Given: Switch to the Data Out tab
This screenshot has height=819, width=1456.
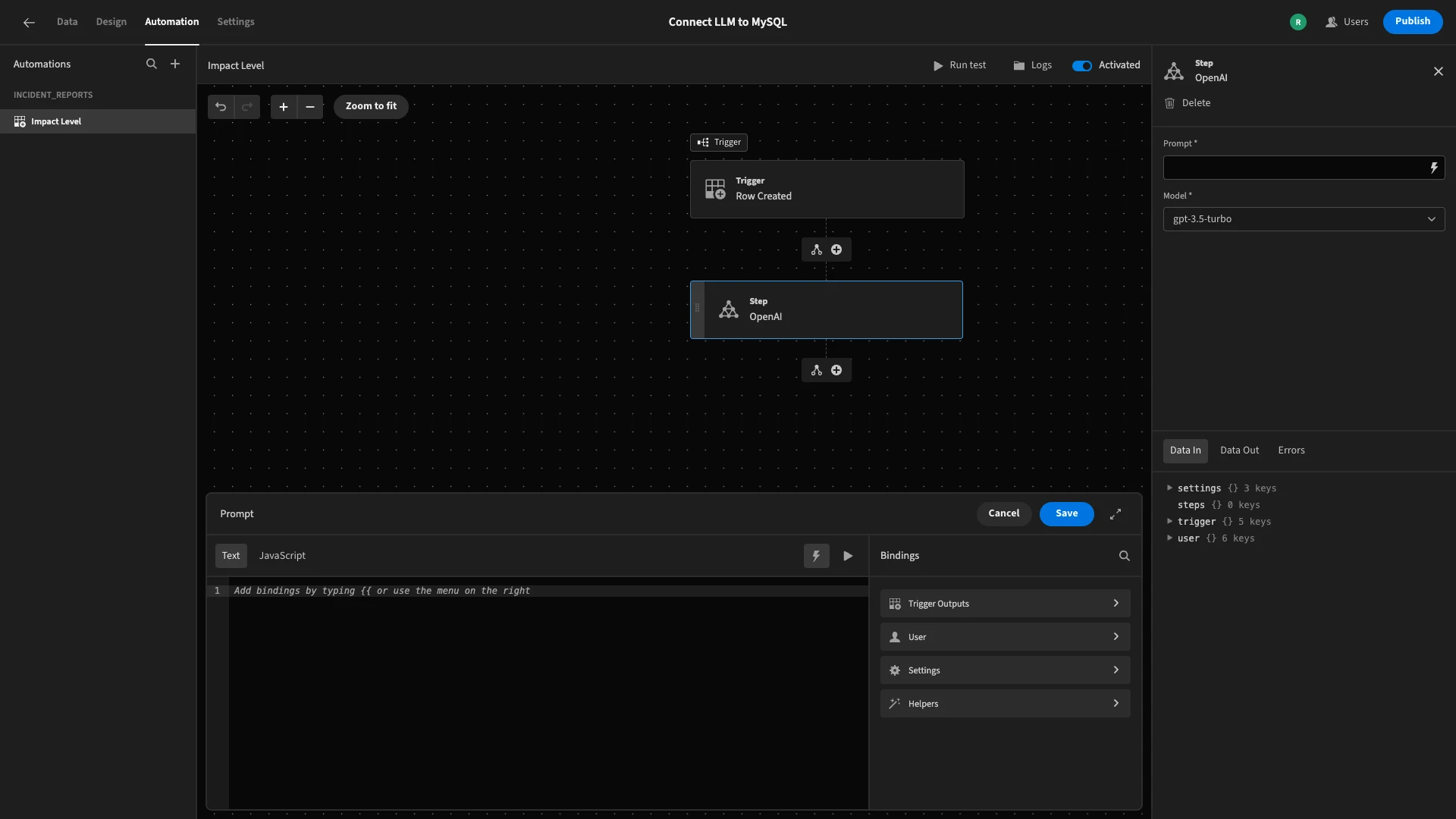Looking at the screenshot, I should [1239, 450].
